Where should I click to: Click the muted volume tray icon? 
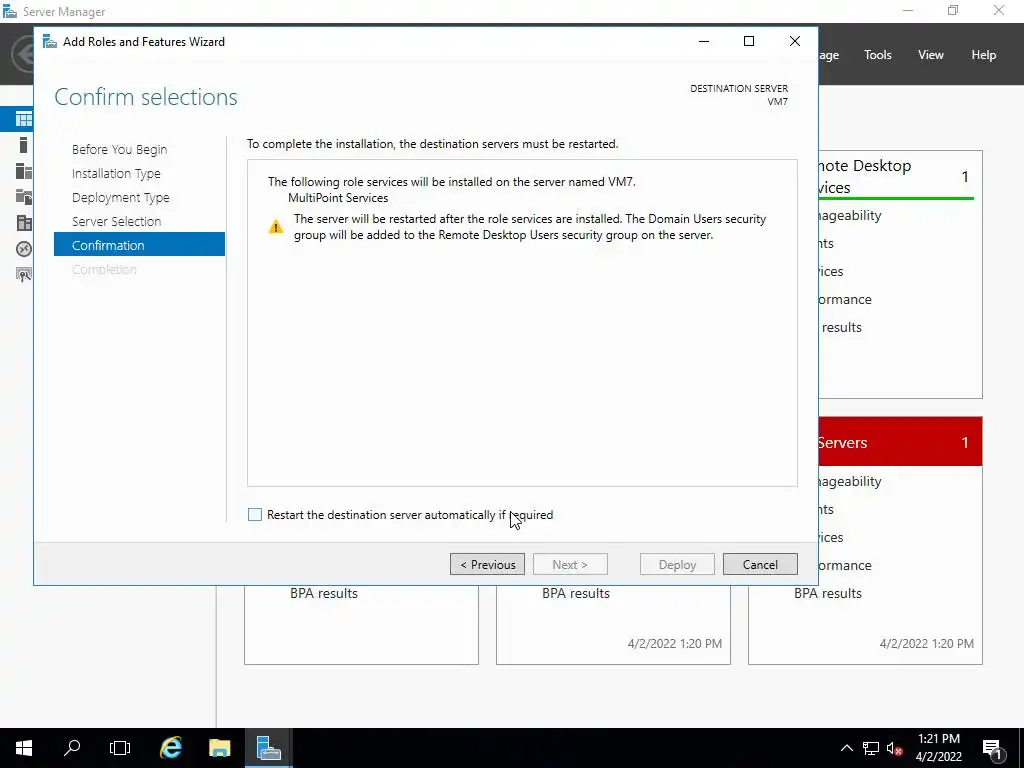click(894, 748)
